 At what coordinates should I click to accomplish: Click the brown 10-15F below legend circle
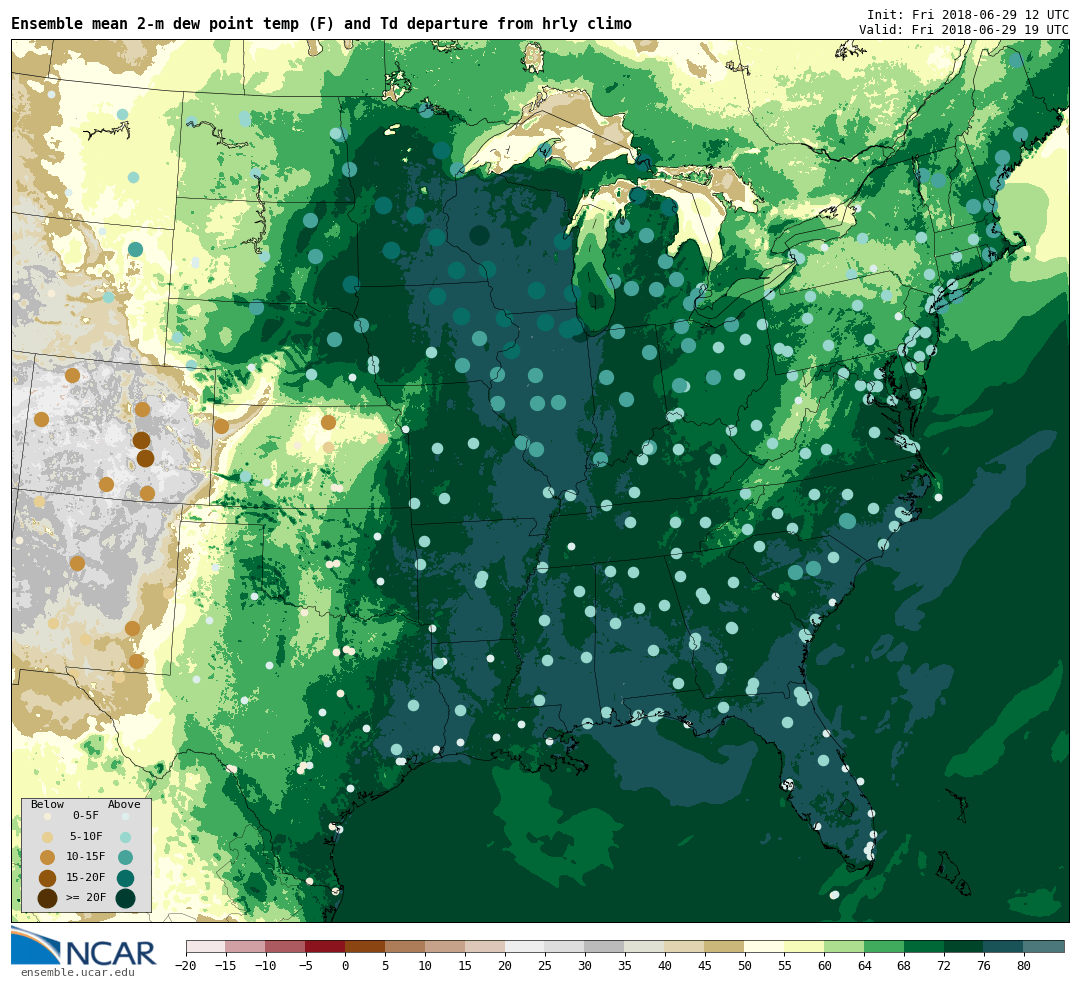click(x=48, y=858)
